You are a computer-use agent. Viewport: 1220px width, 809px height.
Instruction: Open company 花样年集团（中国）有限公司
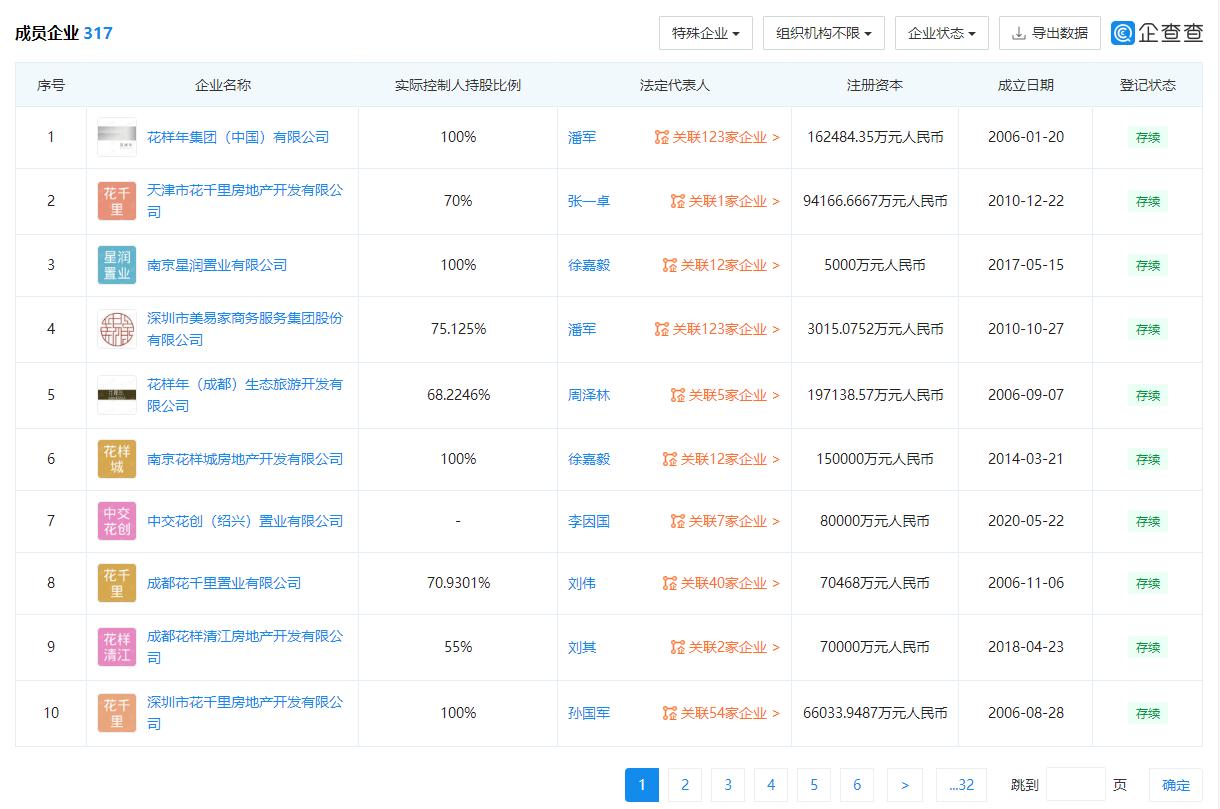tap(238, 137)
